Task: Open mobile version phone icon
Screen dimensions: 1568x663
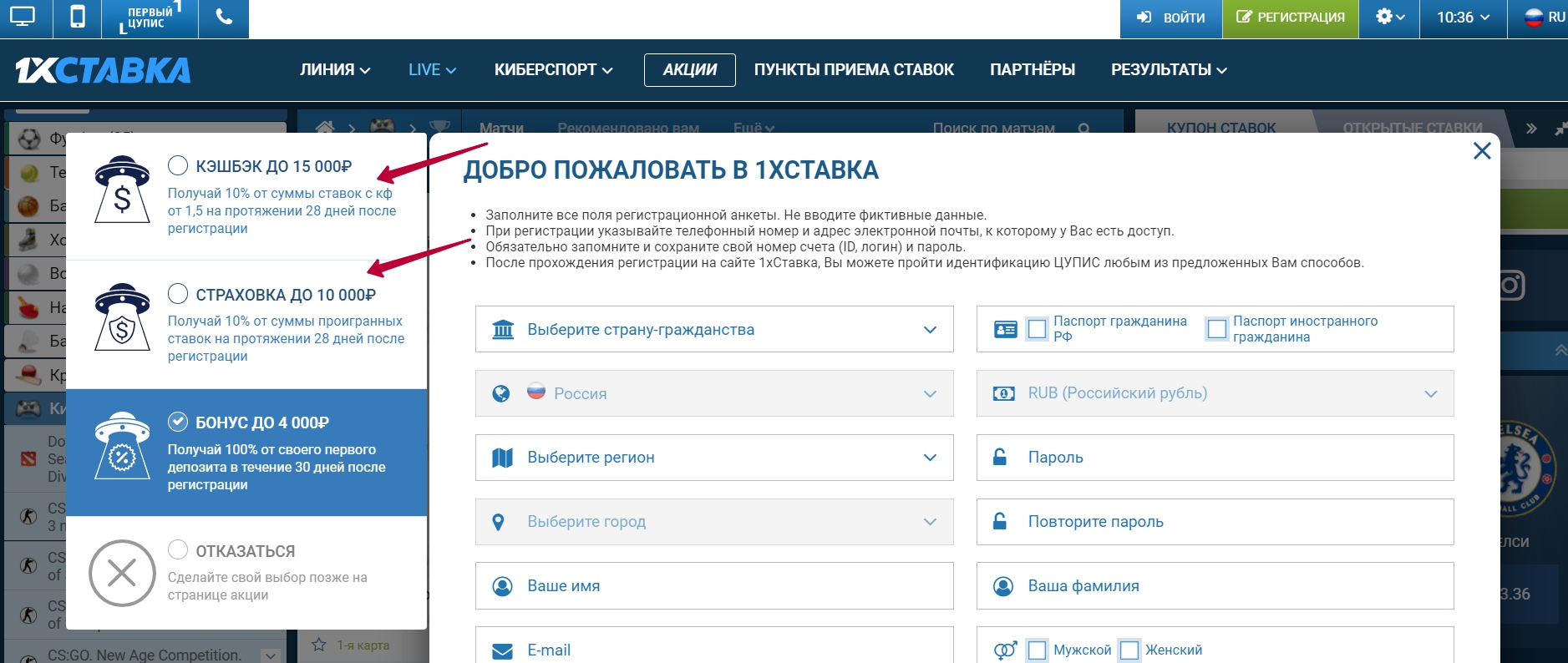Action: tap(77, 18)
